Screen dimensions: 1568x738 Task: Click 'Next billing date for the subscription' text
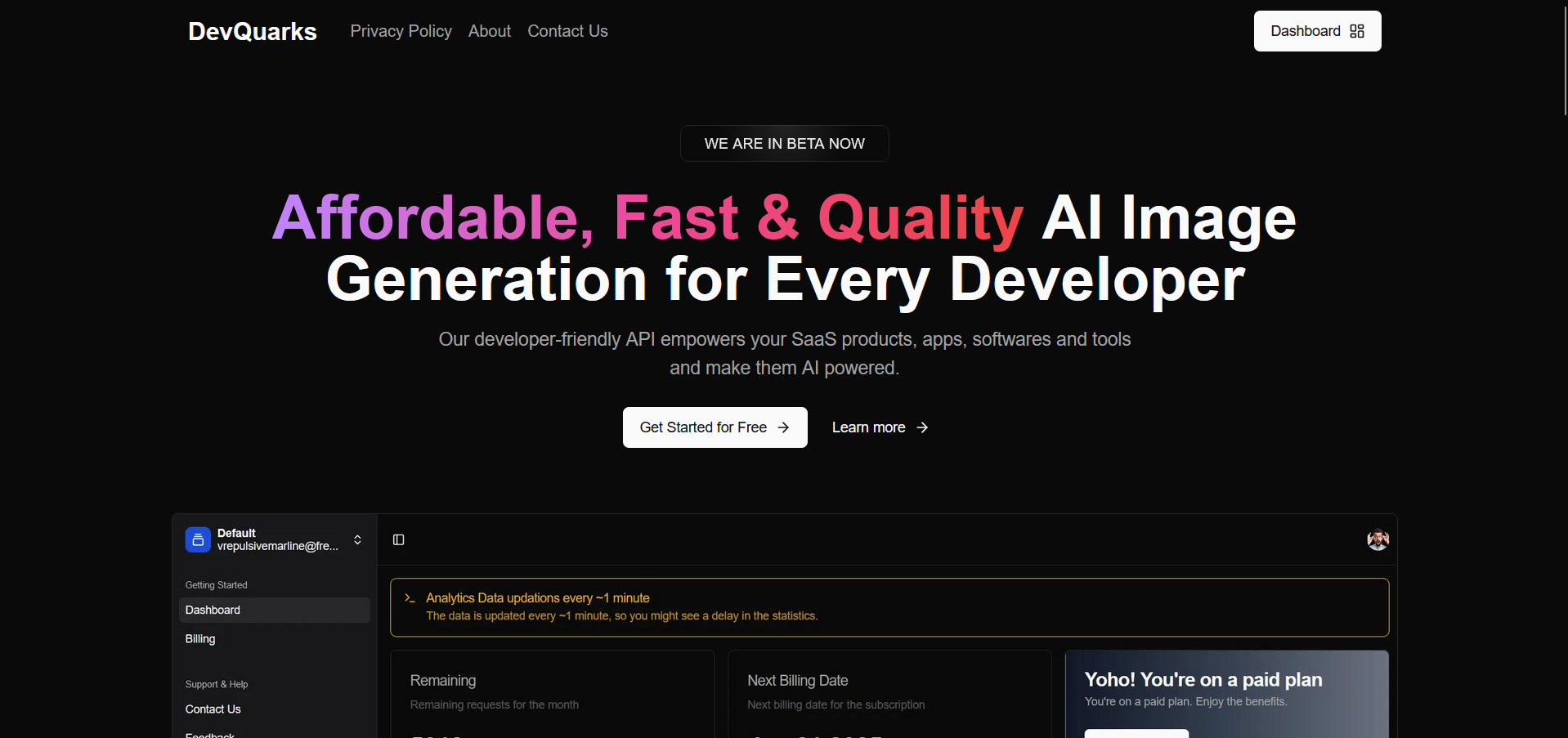[836, 704]
